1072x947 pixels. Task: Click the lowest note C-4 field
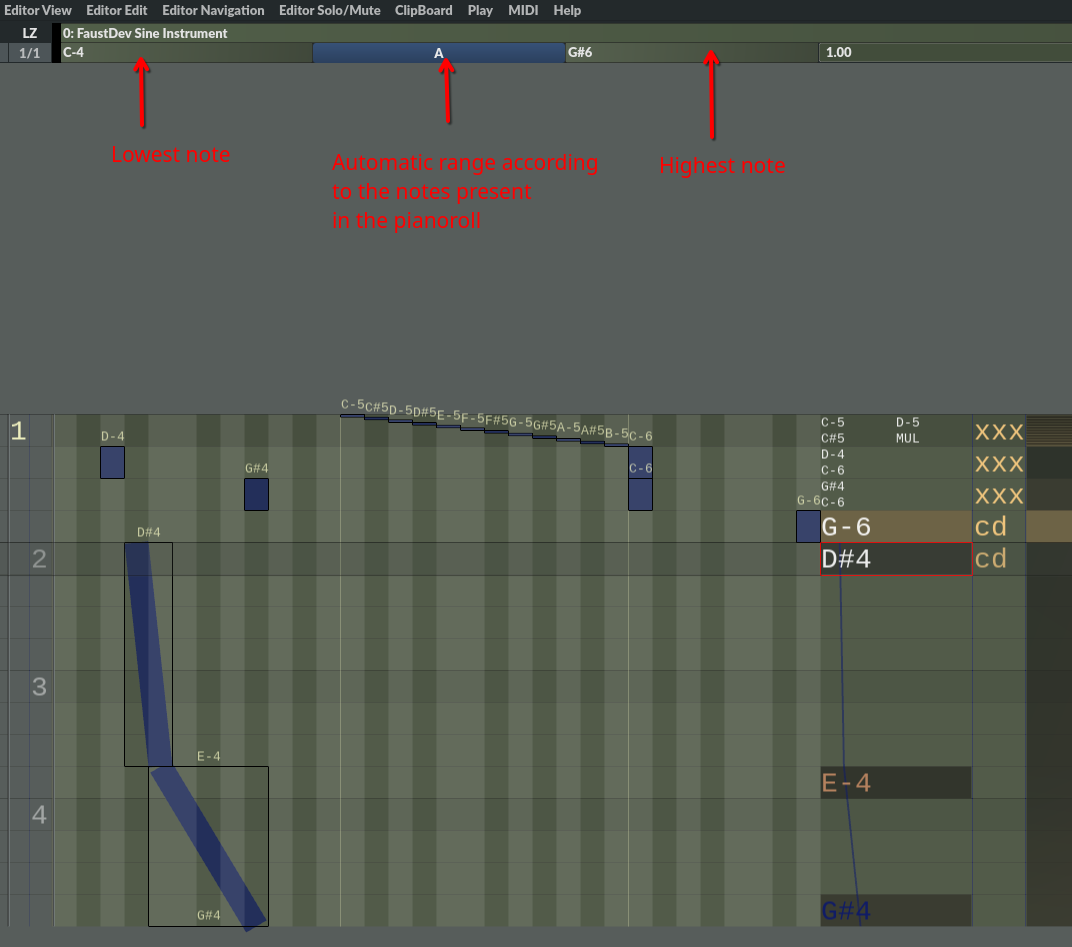click(x=185, y=53)
